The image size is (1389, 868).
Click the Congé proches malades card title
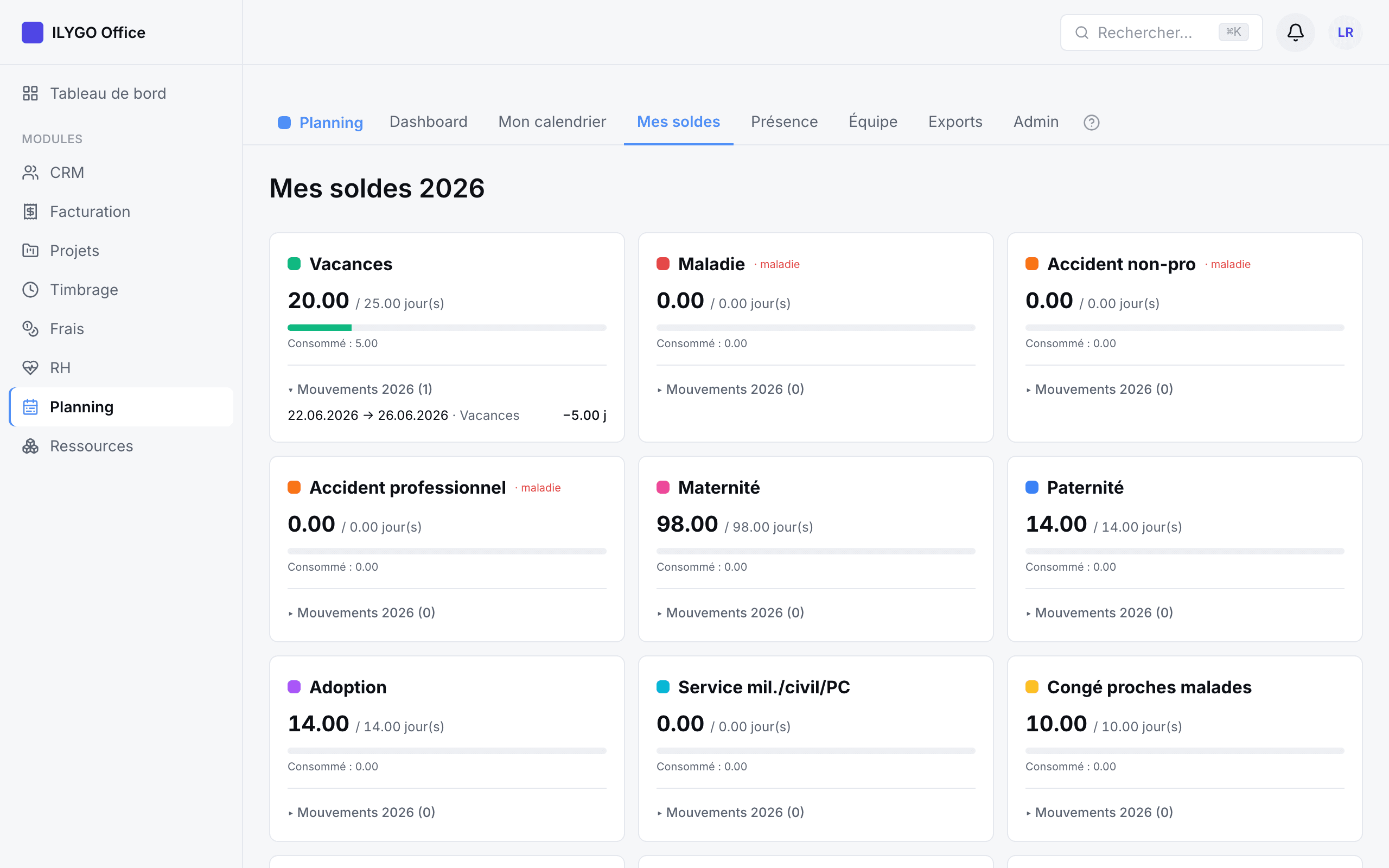[1149, 687]
